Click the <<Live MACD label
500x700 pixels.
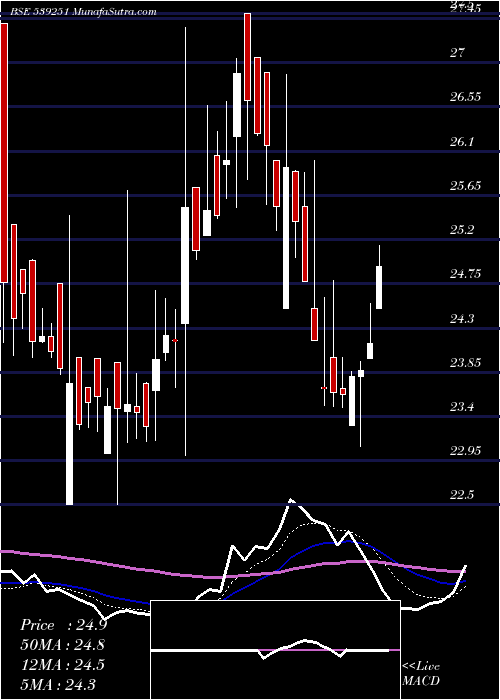coord(421,673)
